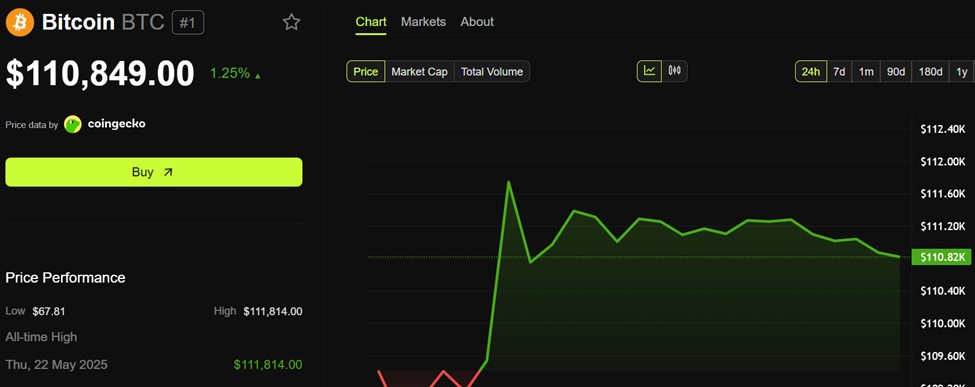Viewport: 975px width, 387px height.
Task: Set chart range to 1m
Action: click(866, 72)
